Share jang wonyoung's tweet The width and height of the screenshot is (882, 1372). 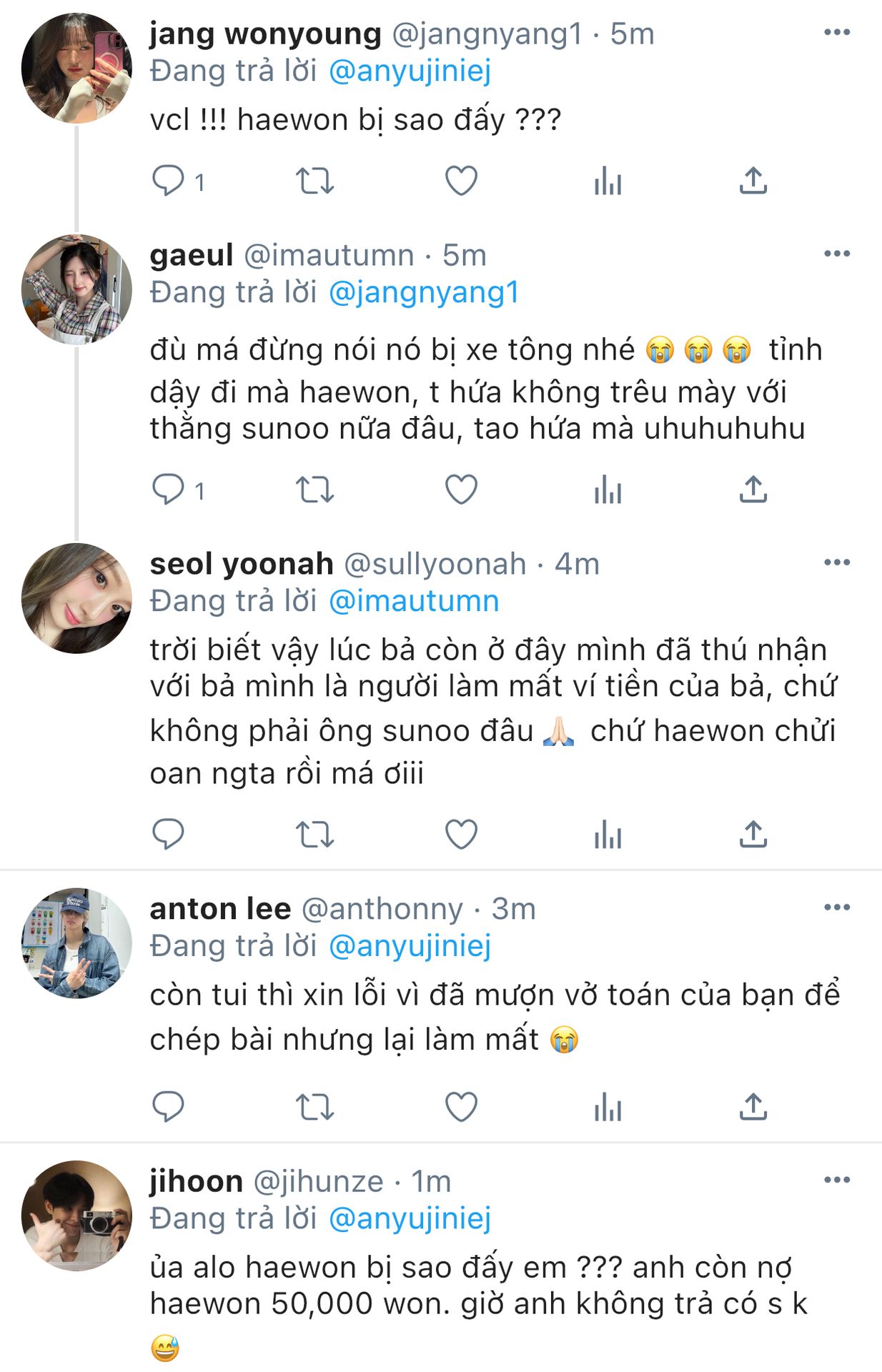click(x=753, y=181)
